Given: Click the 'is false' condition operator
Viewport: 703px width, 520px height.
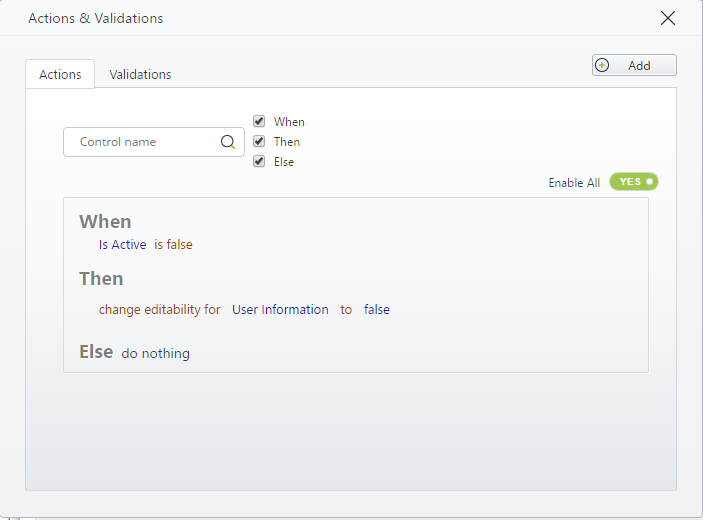Looking at the screenshot, I should coord(173,245).
